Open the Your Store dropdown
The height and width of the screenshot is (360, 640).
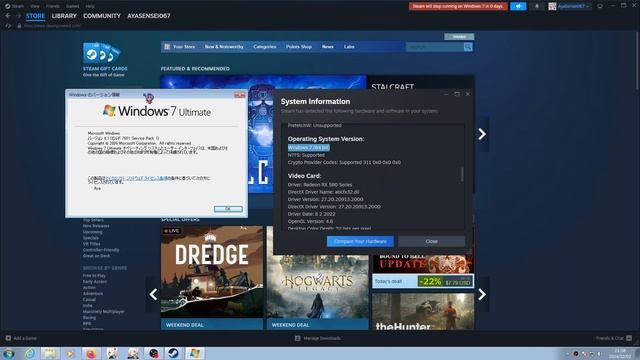(184, 47)
